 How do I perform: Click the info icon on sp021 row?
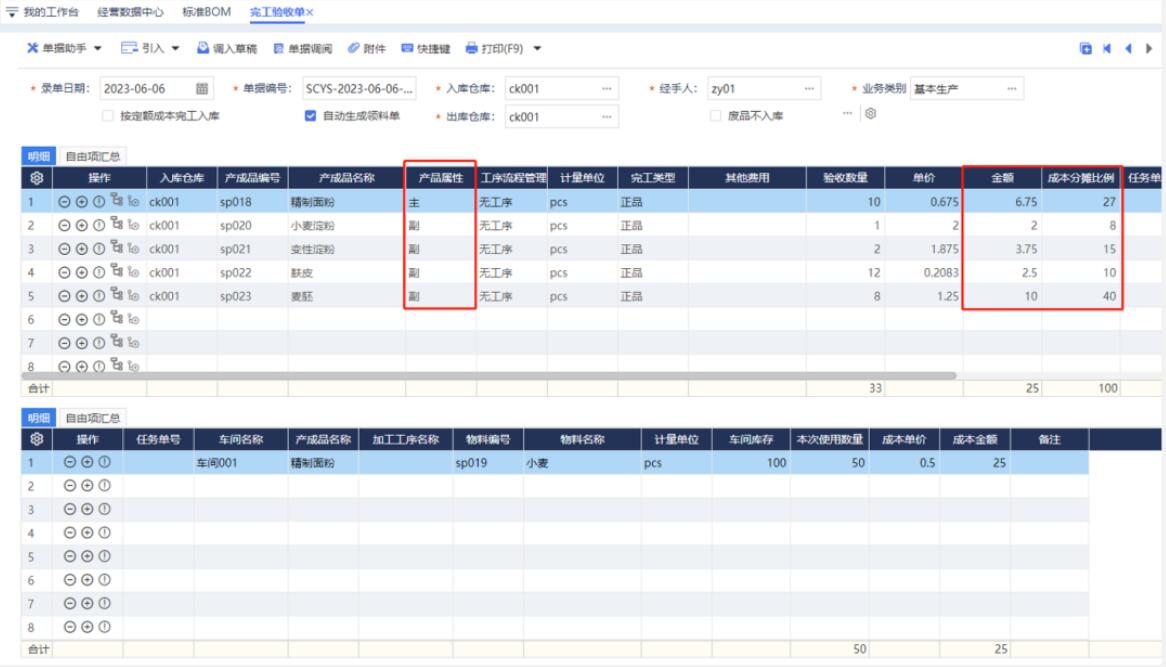(x=99, y=249)
